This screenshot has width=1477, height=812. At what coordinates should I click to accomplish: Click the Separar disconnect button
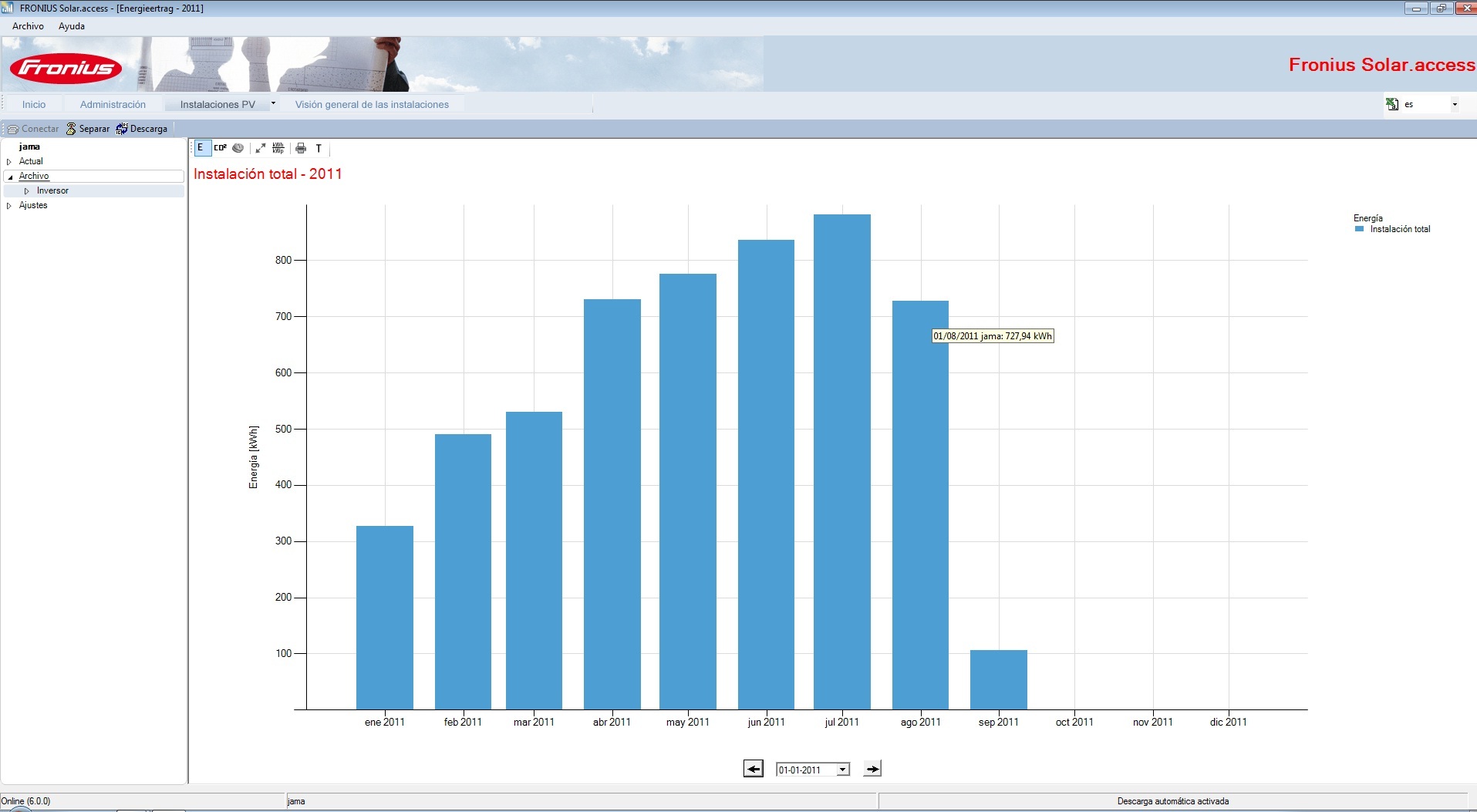coord(87,129)
